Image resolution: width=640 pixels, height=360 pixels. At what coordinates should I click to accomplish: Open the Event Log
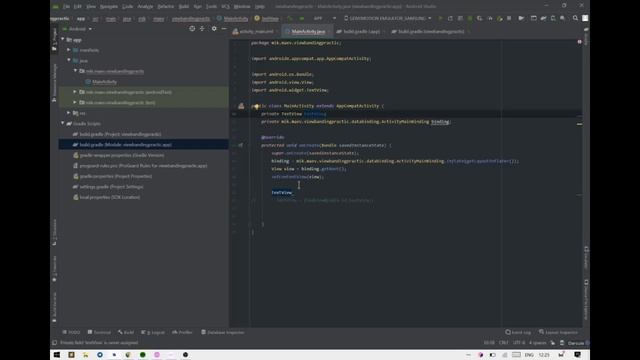point(518,332)
